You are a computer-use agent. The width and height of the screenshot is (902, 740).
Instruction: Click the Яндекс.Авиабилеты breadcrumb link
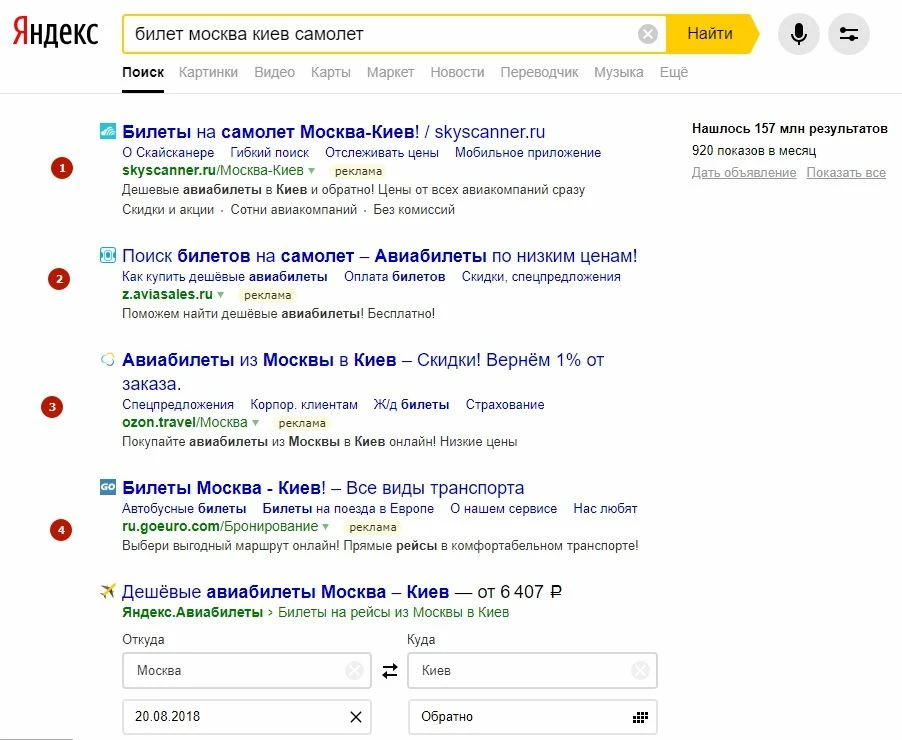193,612
